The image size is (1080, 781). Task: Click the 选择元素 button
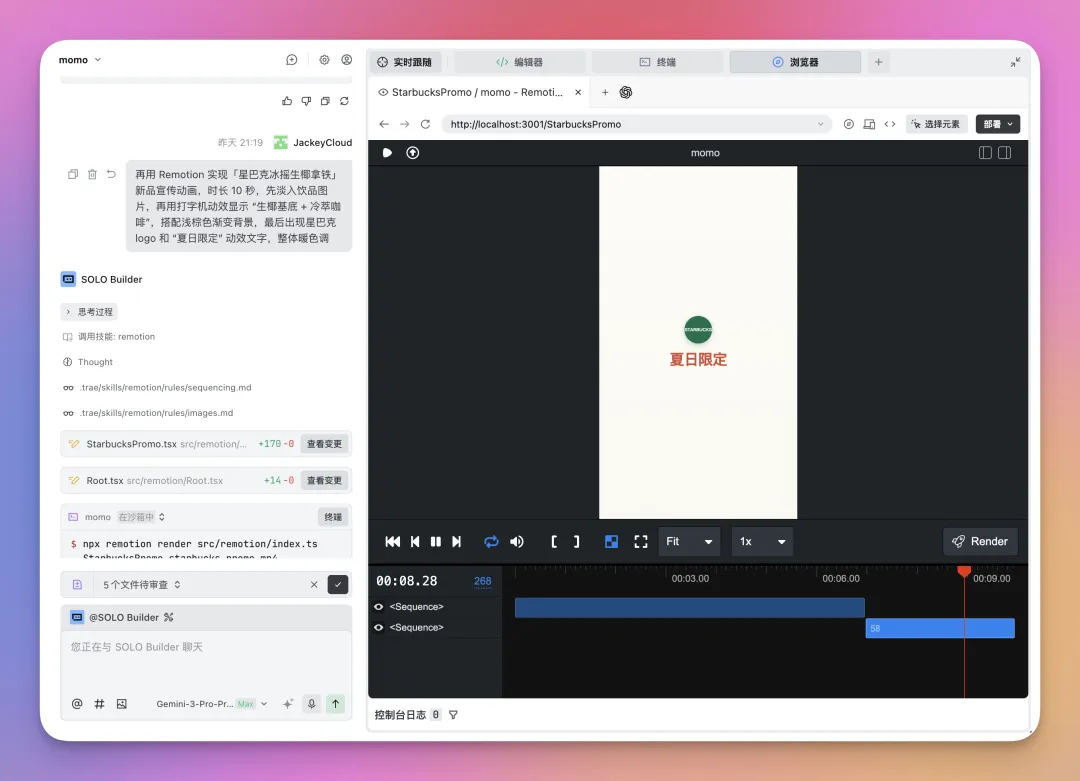click(x=936, y=124)
